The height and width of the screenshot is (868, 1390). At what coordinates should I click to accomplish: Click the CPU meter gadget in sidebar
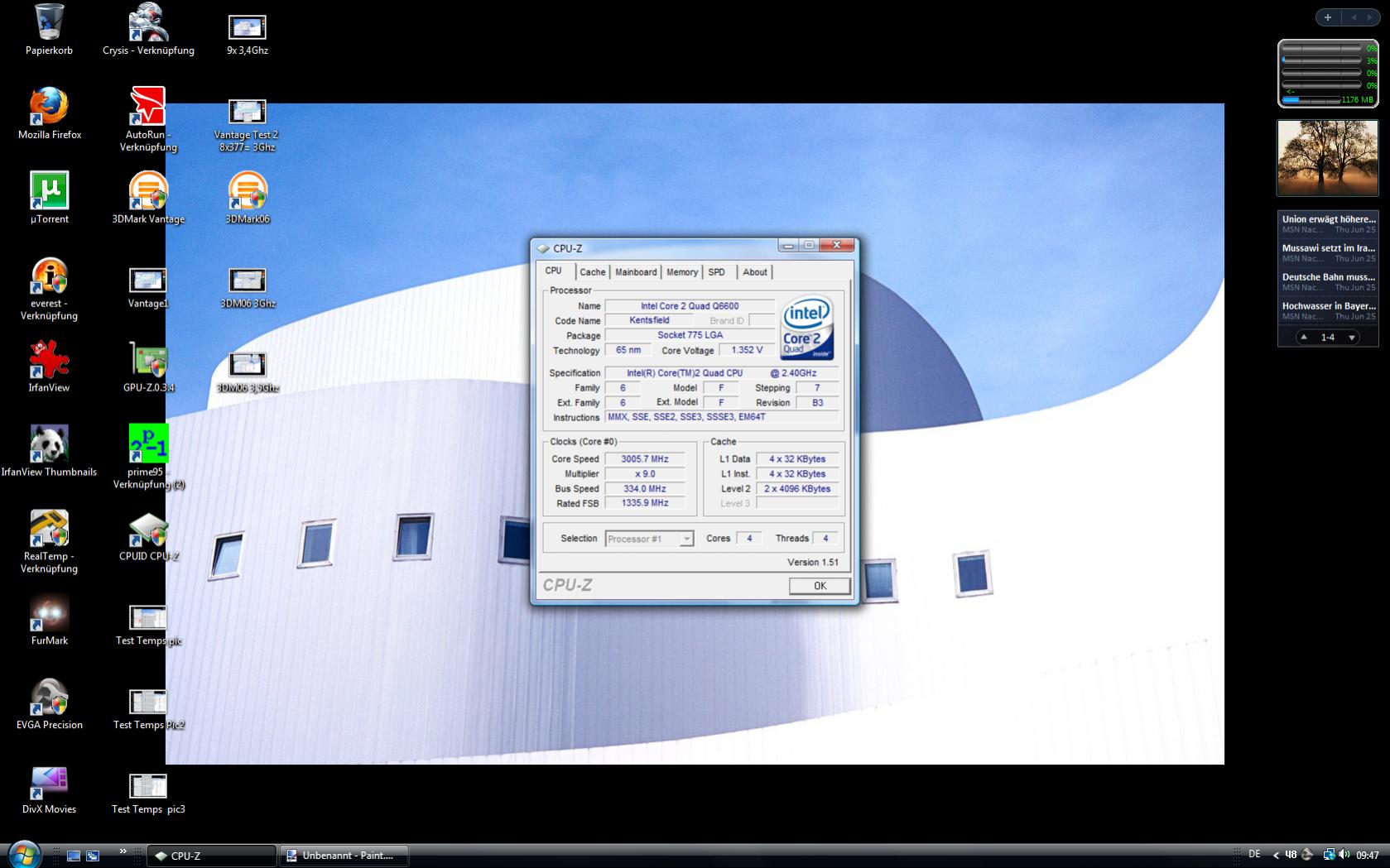[x=1328, y=74]
